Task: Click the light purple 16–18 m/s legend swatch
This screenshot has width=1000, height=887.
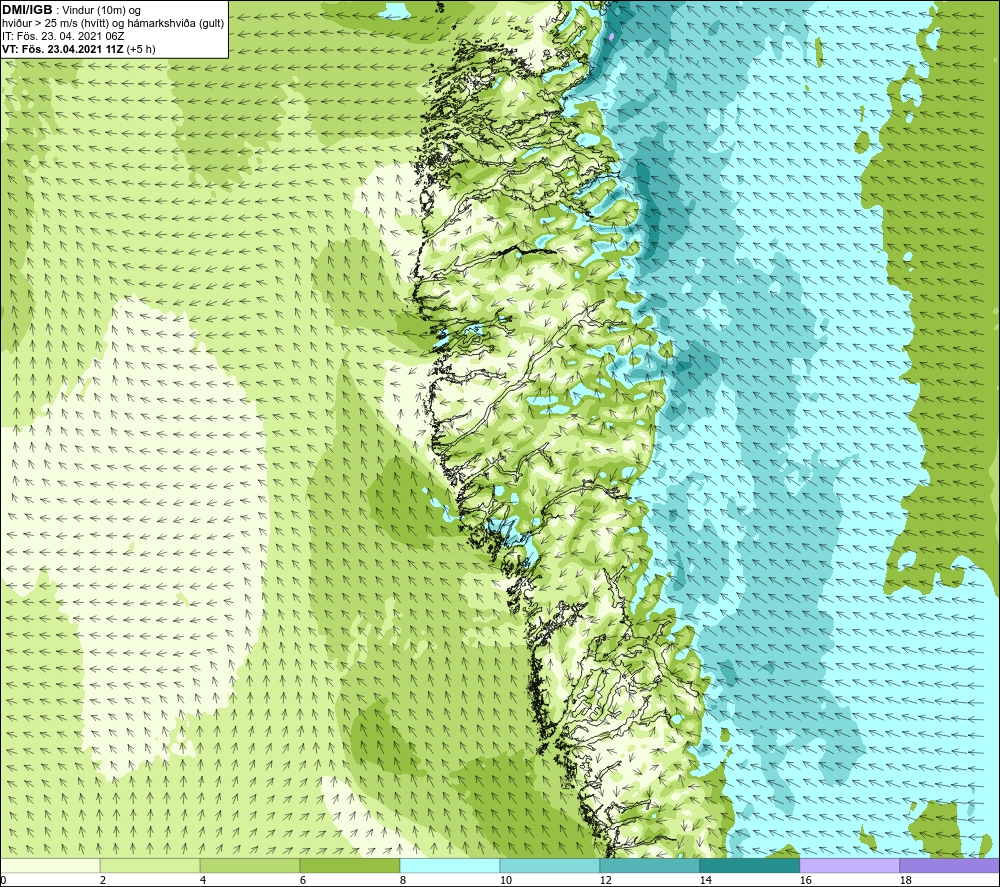Action: tap(849, 866)
